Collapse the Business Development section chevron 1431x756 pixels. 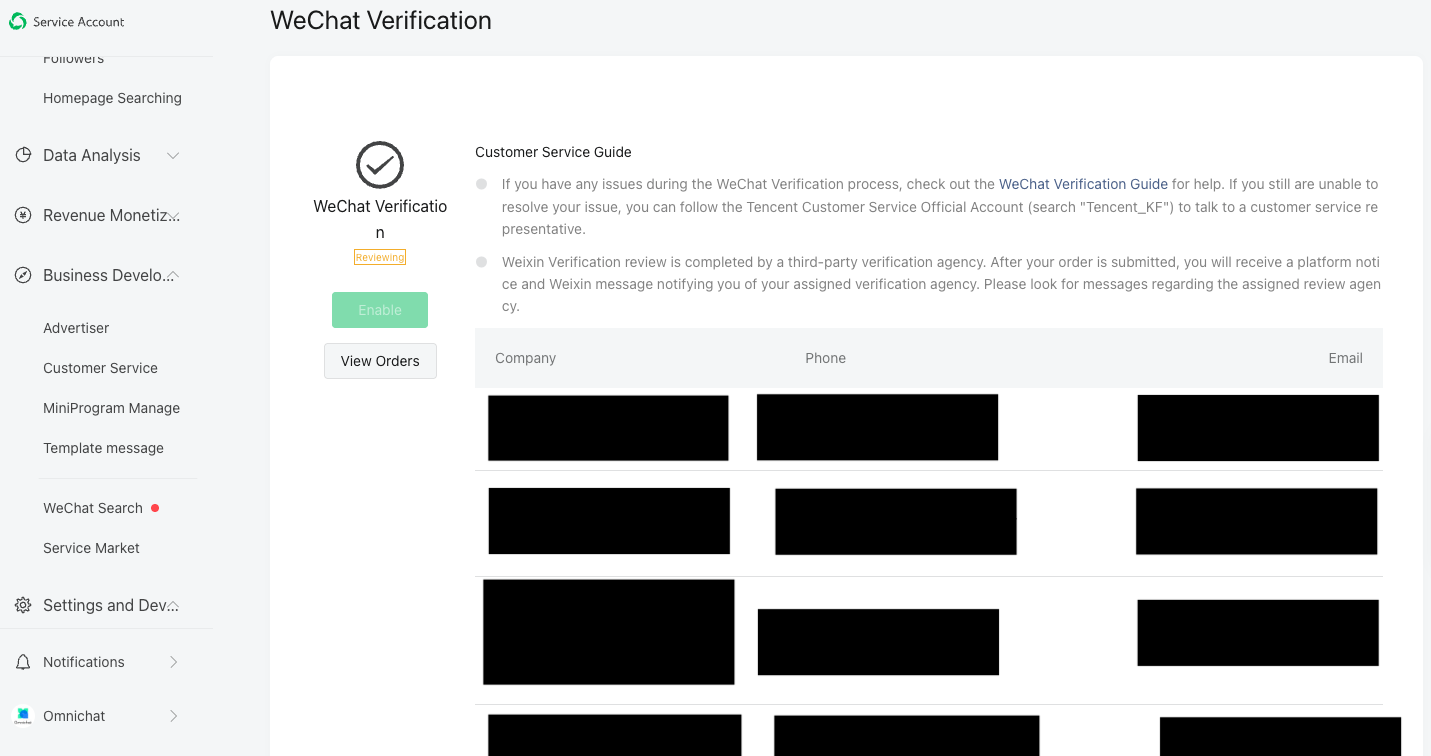tap(173, 275)
